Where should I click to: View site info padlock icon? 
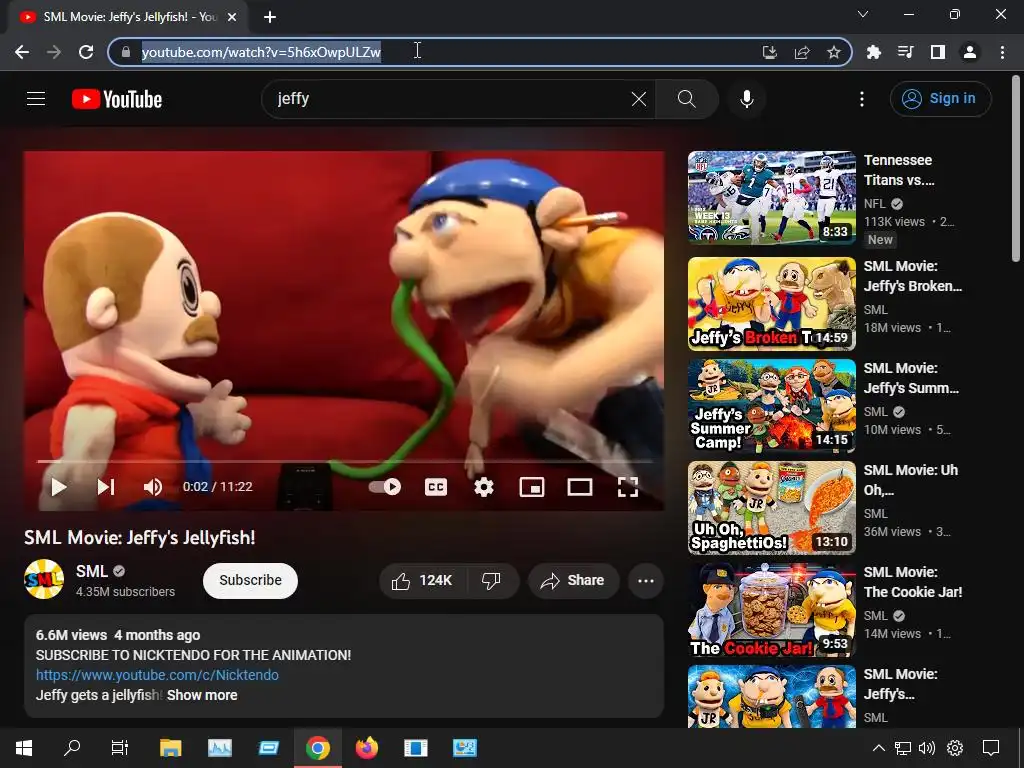[x=126, y=52]
